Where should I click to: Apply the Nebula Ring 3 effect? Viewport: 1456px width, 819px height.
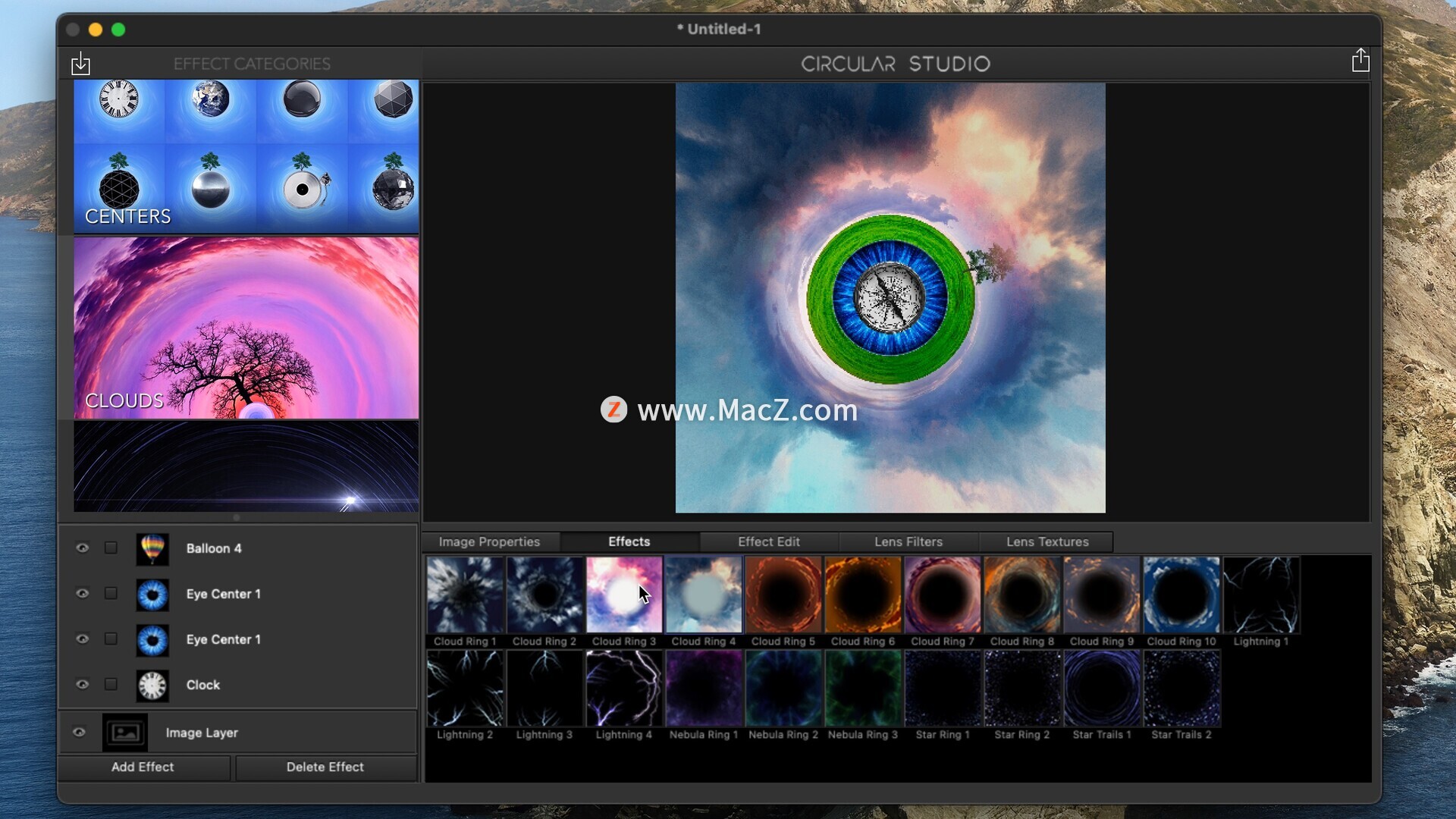point(863,689)
